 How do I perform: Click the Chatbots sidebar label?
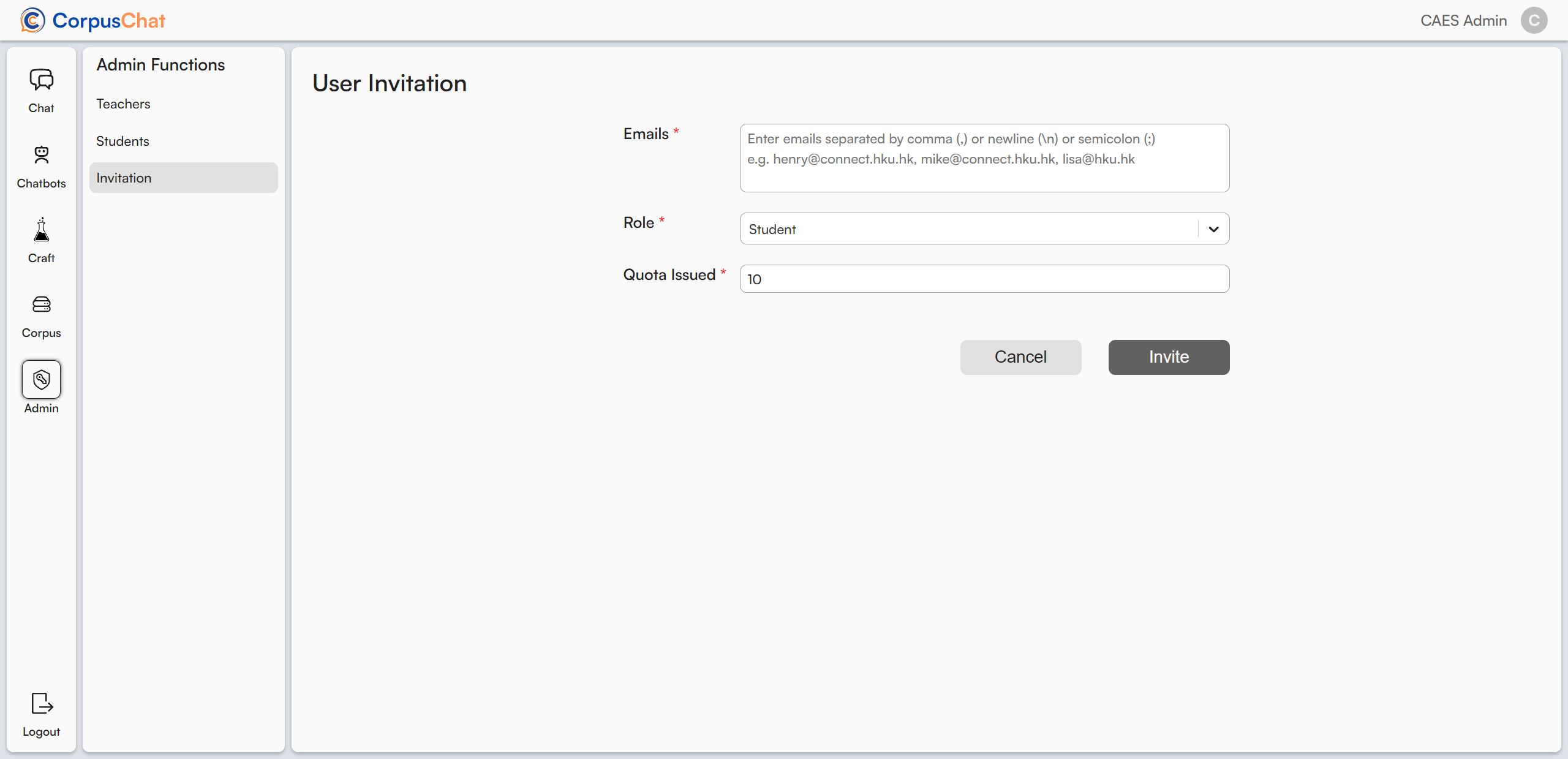(x=41, y=184)
